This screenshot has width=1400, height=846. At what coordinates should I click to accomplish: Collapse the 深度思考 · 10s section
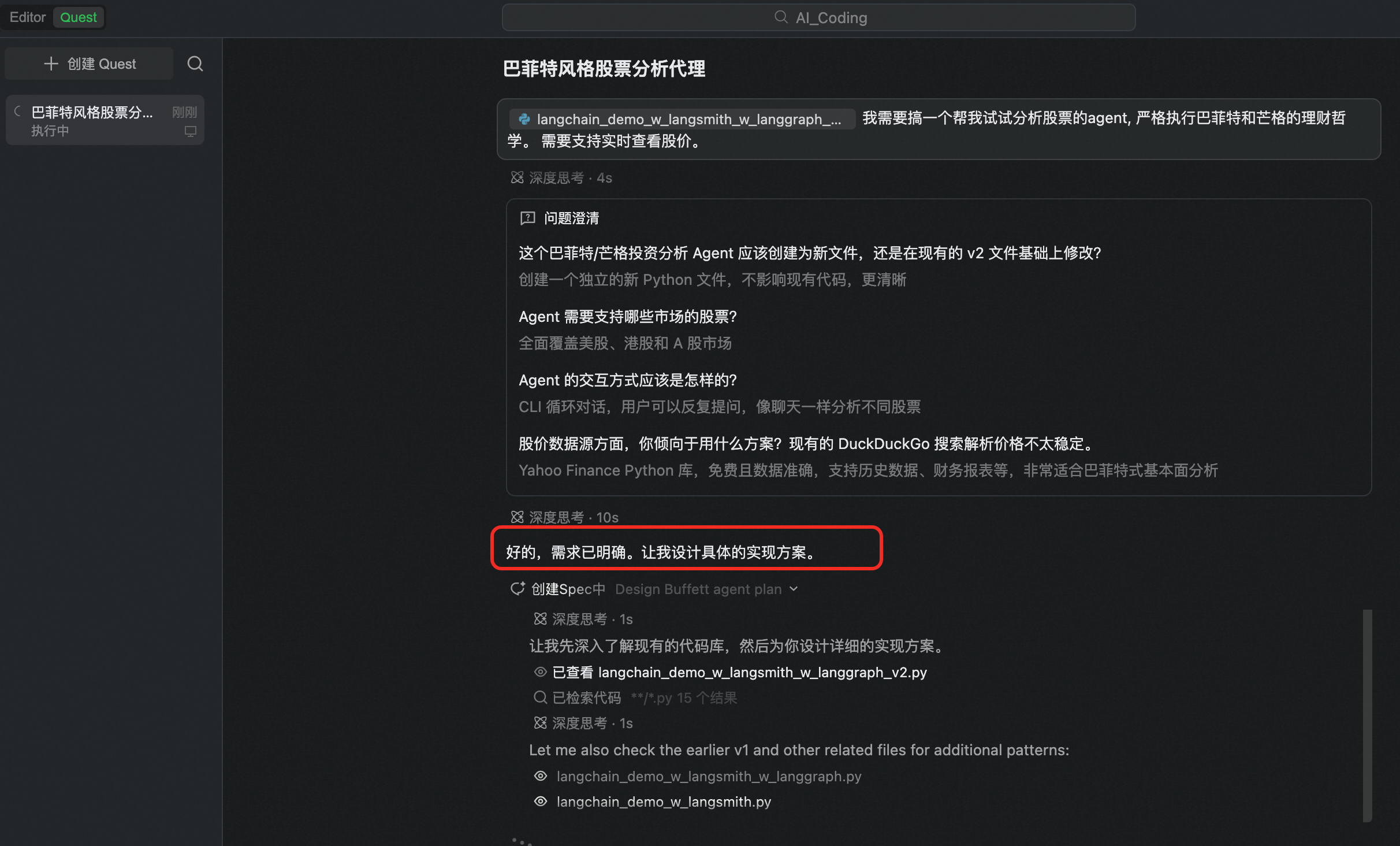tap(563, 517)
